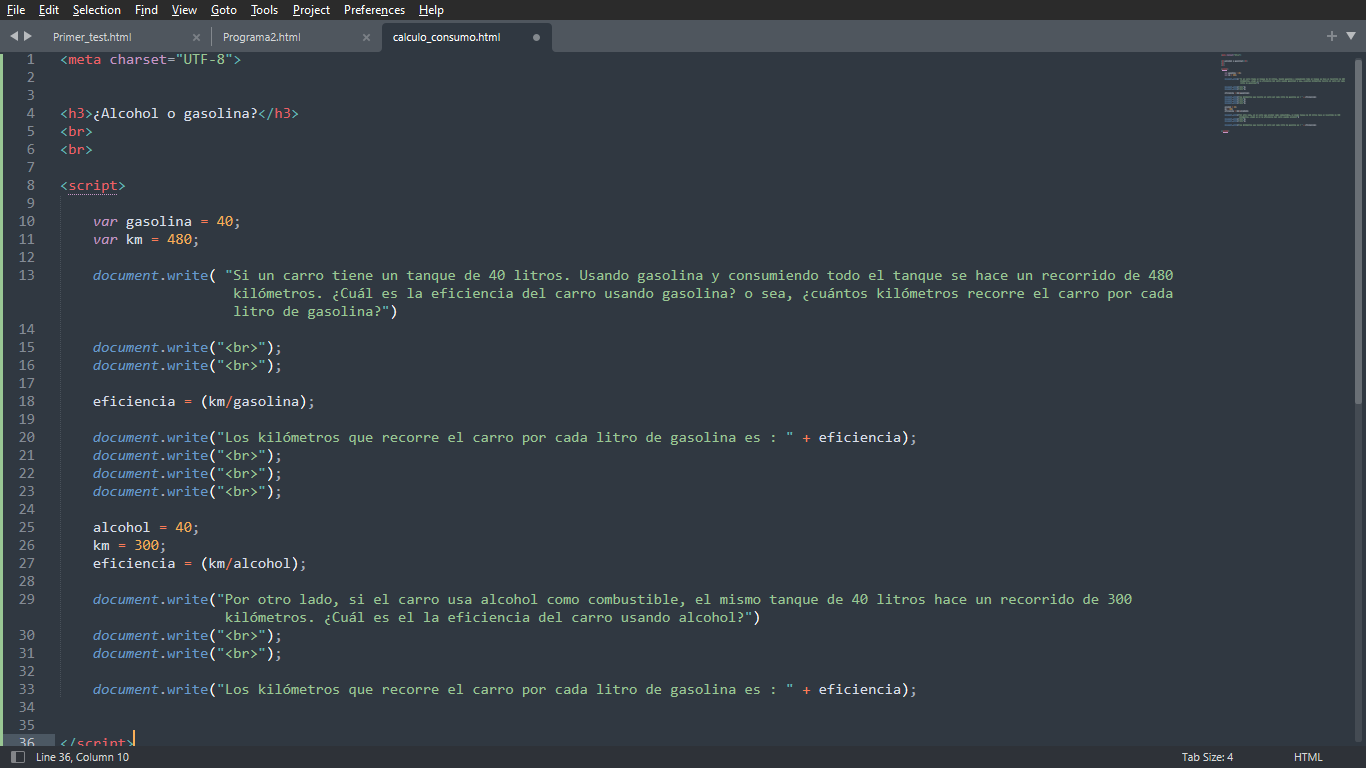
Task: Click the document.write on line 20
Action: (150, 437)
